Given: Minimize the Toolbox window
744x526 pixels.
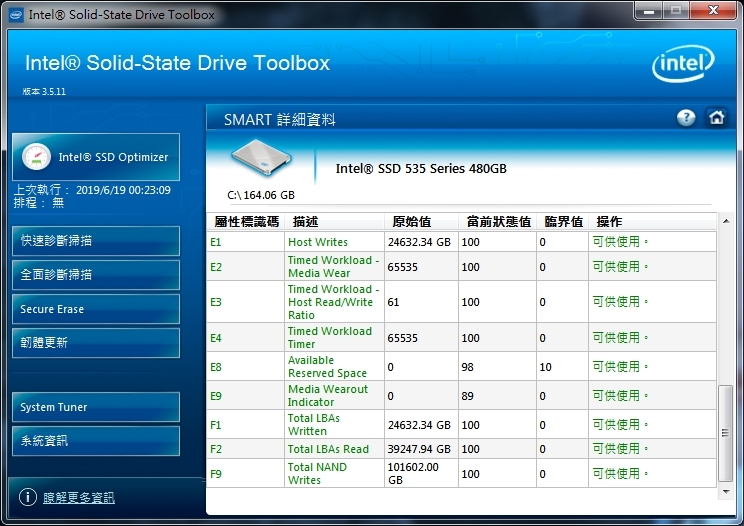Looking at the screenshot, I should coord(650,10).
